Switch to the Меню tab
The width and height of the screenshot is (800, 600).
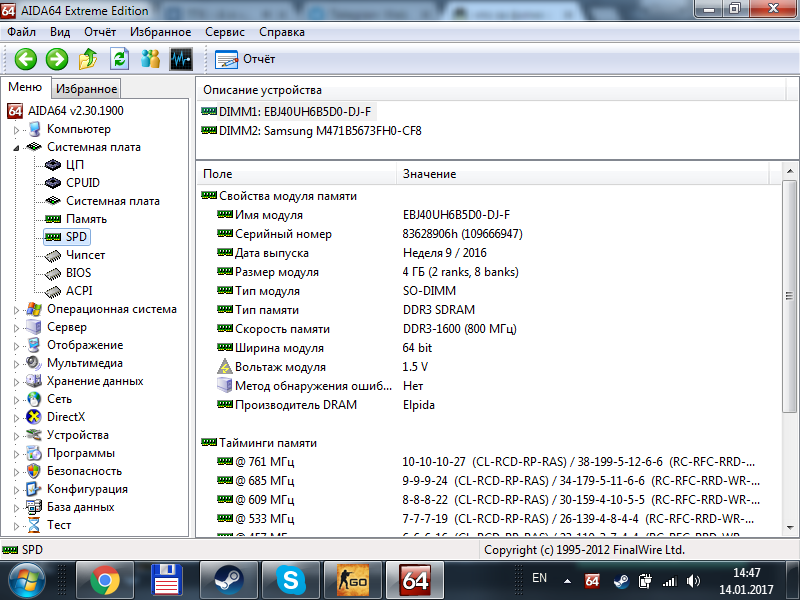(25, 87)
